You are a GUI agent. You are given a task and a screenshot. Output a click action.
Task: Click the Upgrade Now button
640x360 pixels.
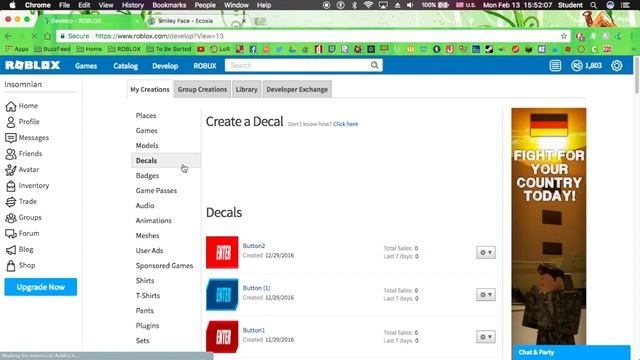(x=40, y=287)
